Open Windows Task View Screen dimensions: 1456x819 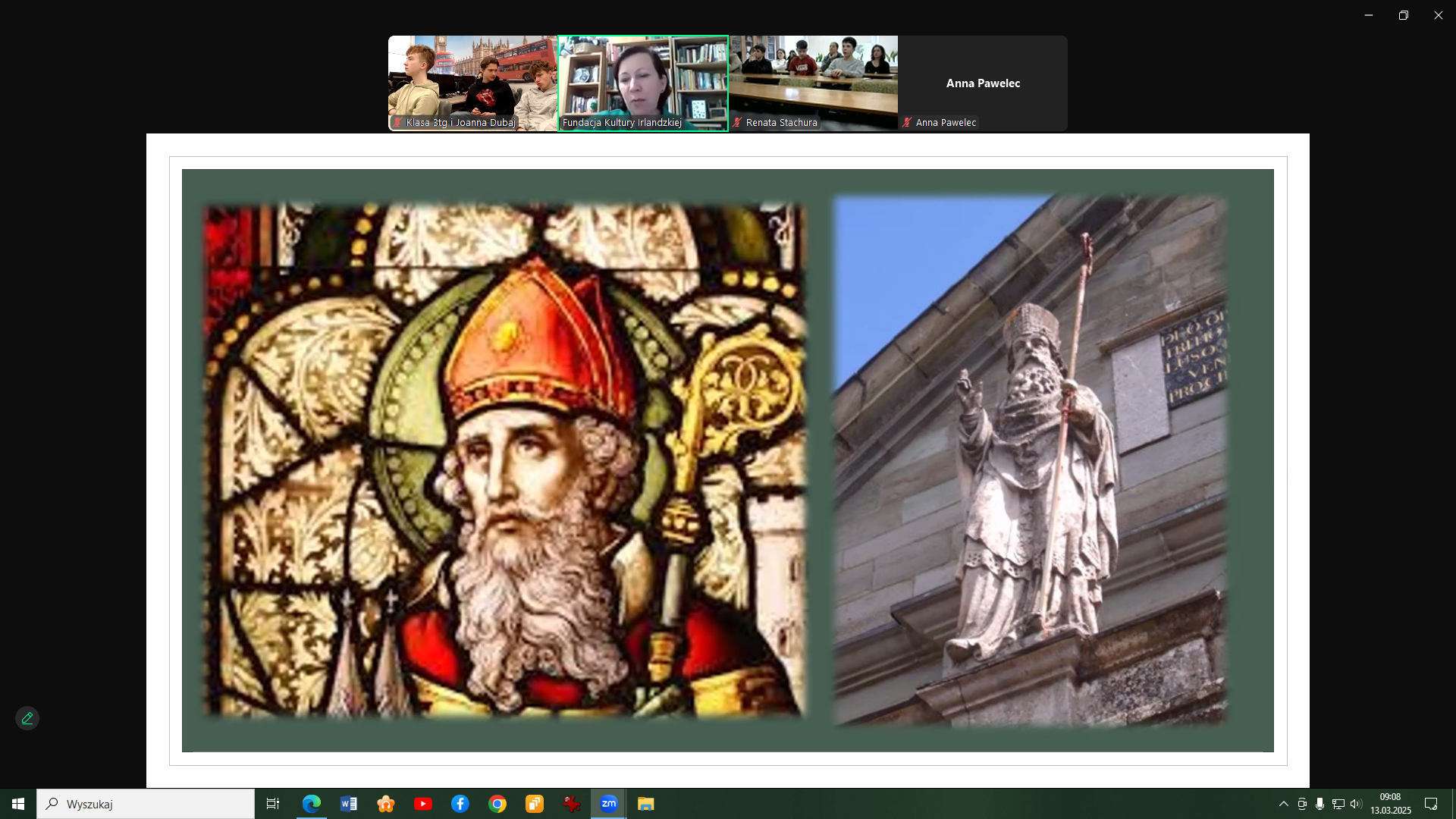pos(273,804)
